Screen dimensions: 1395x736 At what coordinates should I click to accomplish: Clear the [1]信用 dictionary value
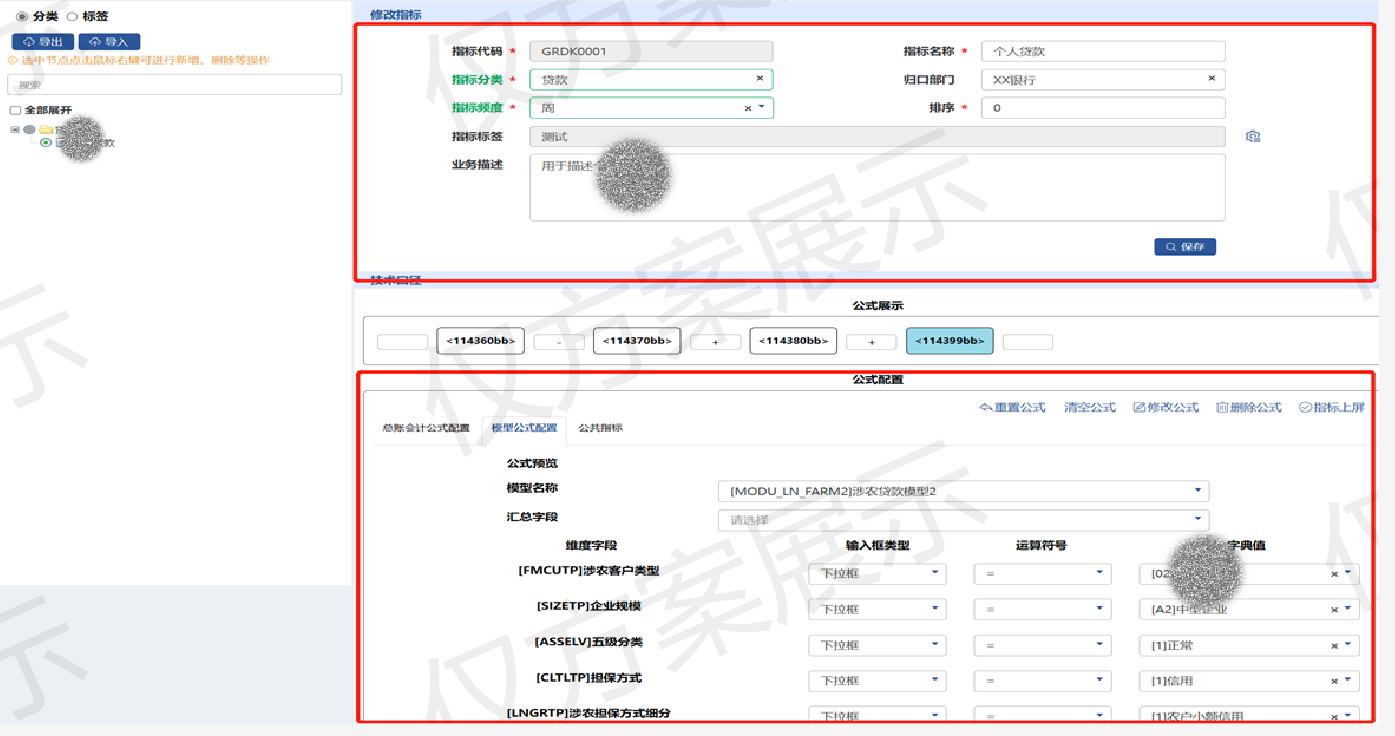pyautogui.click(x=1334, y=681)
